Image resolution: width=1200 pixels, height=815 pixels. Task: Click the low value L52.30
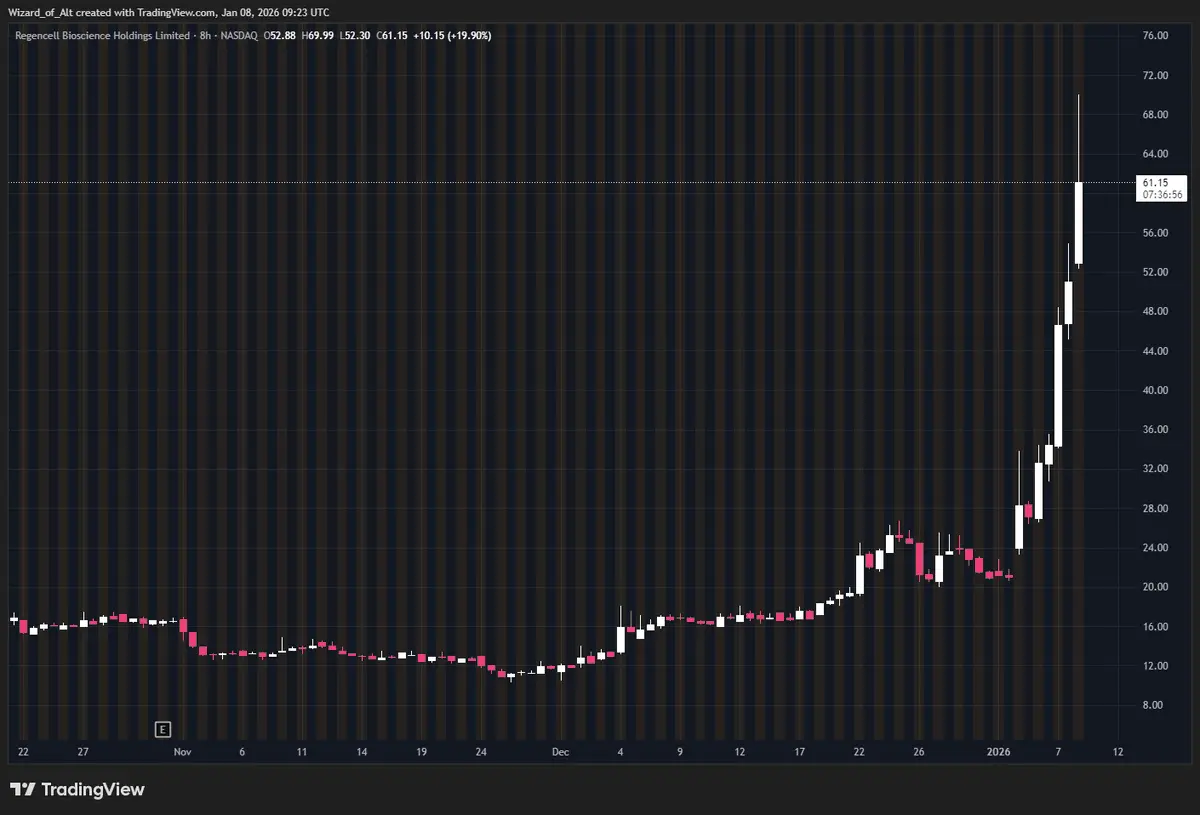[x=357, y=35]
